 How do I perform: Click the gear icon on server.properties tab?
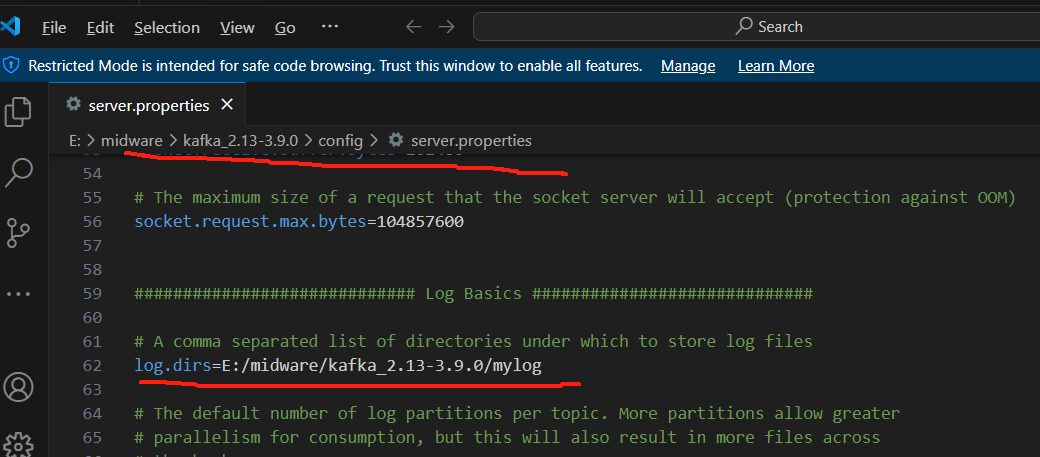pos(74,105)
